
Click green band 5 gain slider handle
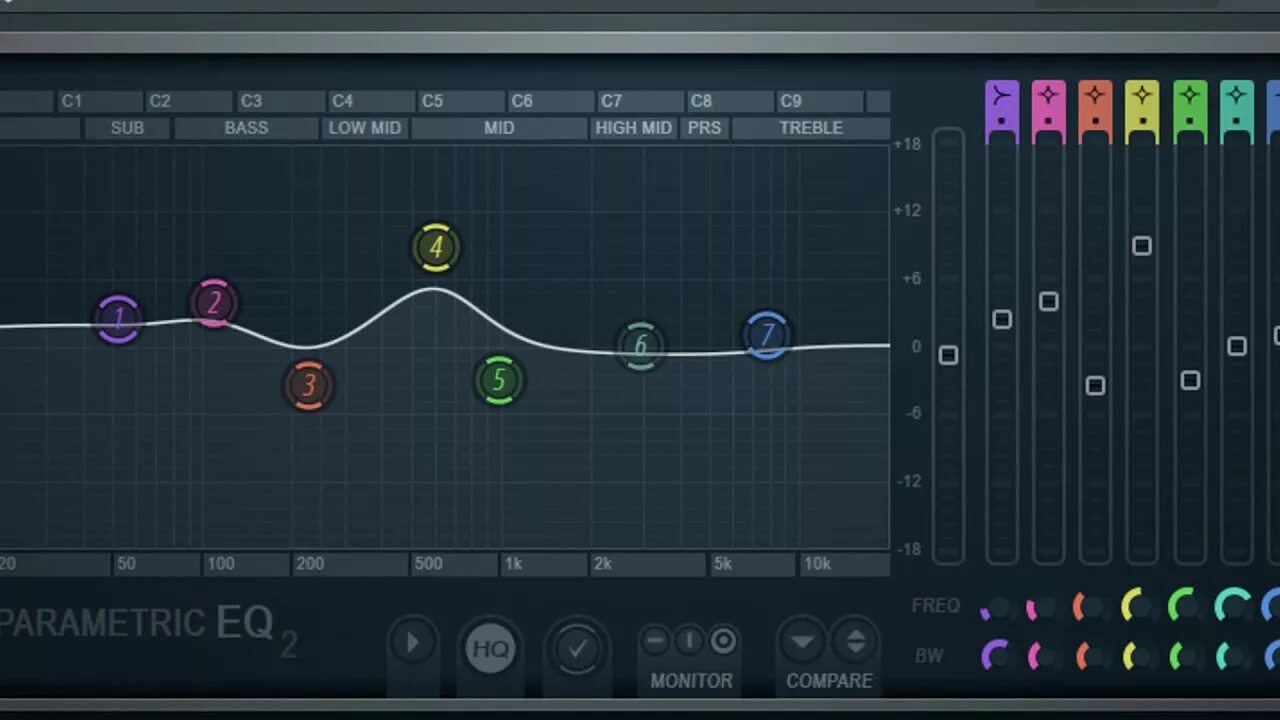coord(1189,380)
